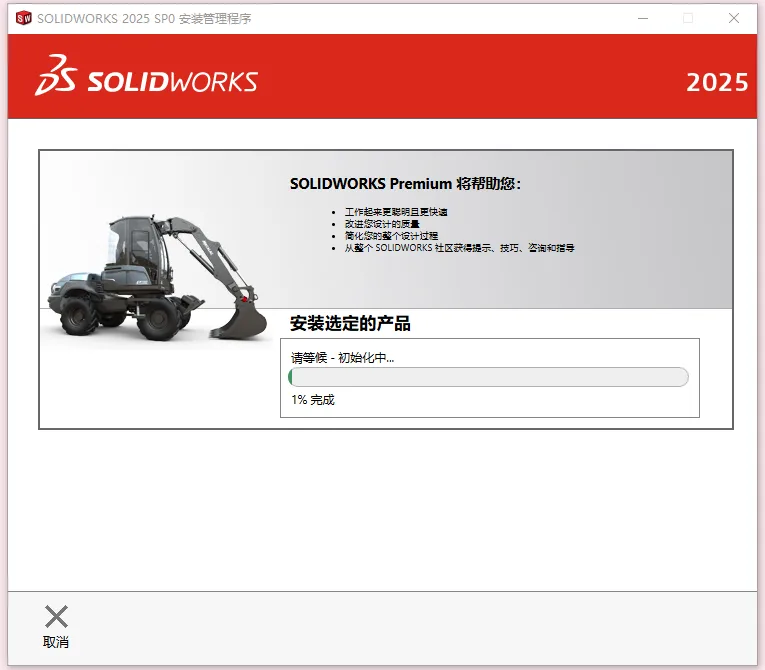Minimize the installation manager window

[x=643, y=19]
